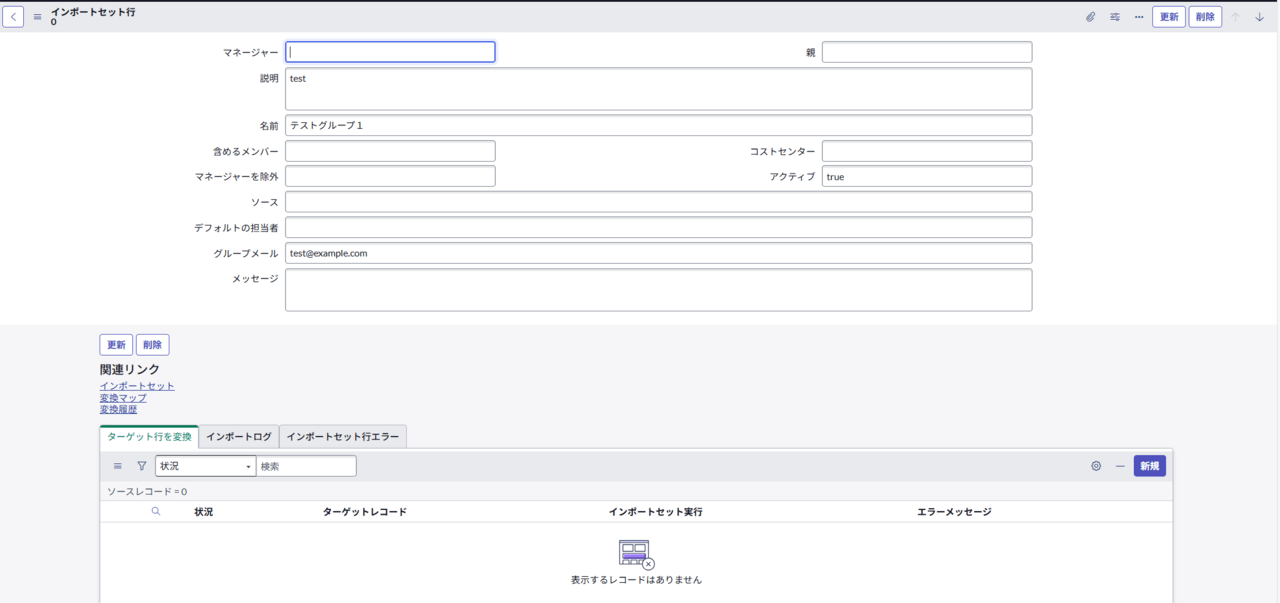Click the magnifier icon in the column header
1280x603 pixels.
point(156,512)
